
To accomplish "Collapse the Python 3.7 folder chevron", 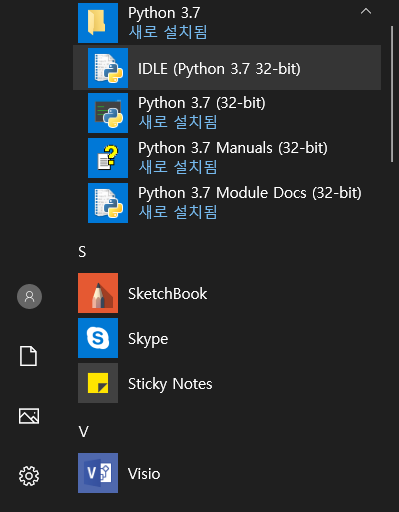I will (x=366, y=11).
